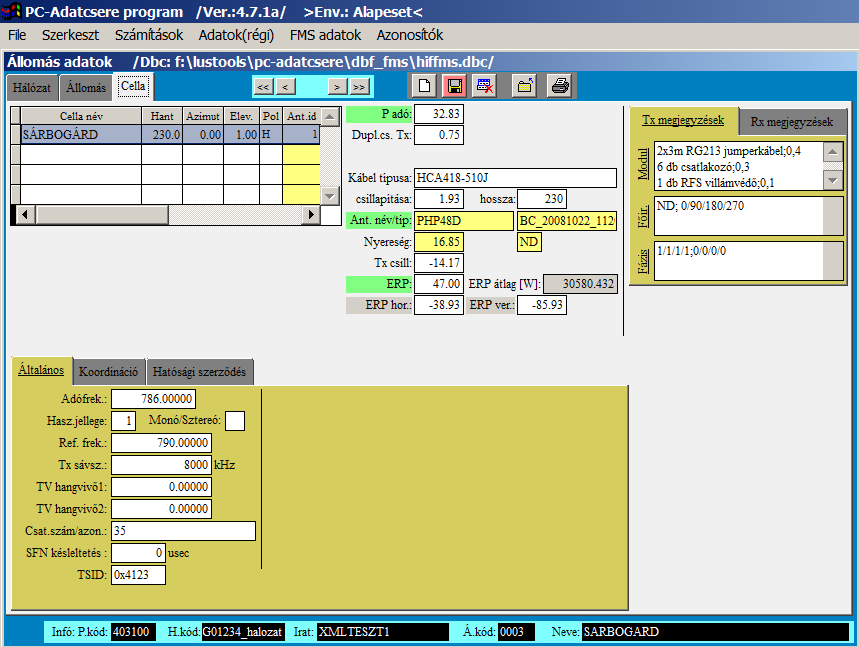The height and width of the screenshot is (647, 859).
Task: Click the antenna type field BC_20081022_112
Action: click(x=567, y=221)
